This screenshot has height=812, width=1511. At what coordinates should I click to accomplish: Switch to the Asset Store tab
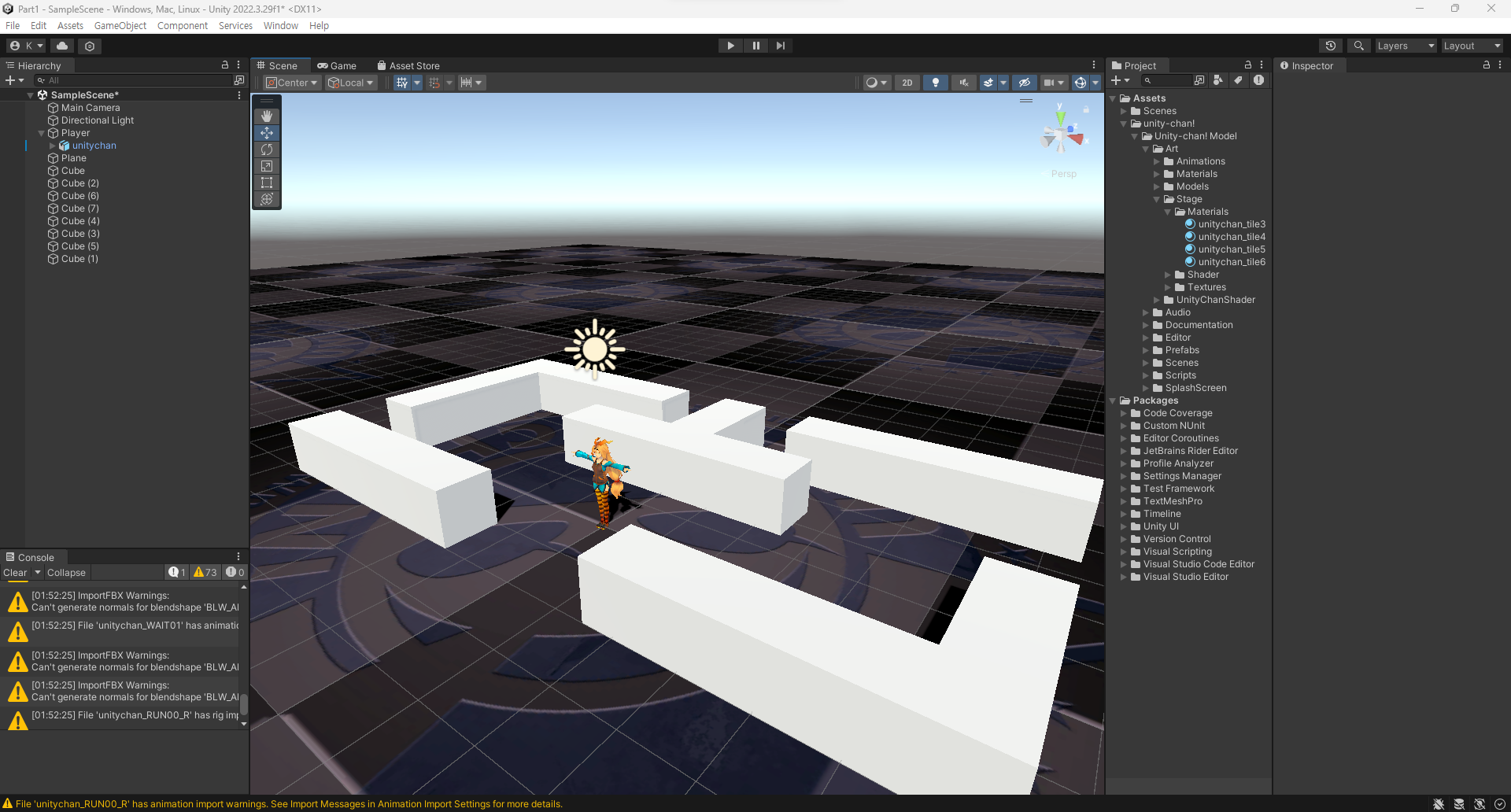[x=408, y=65]
